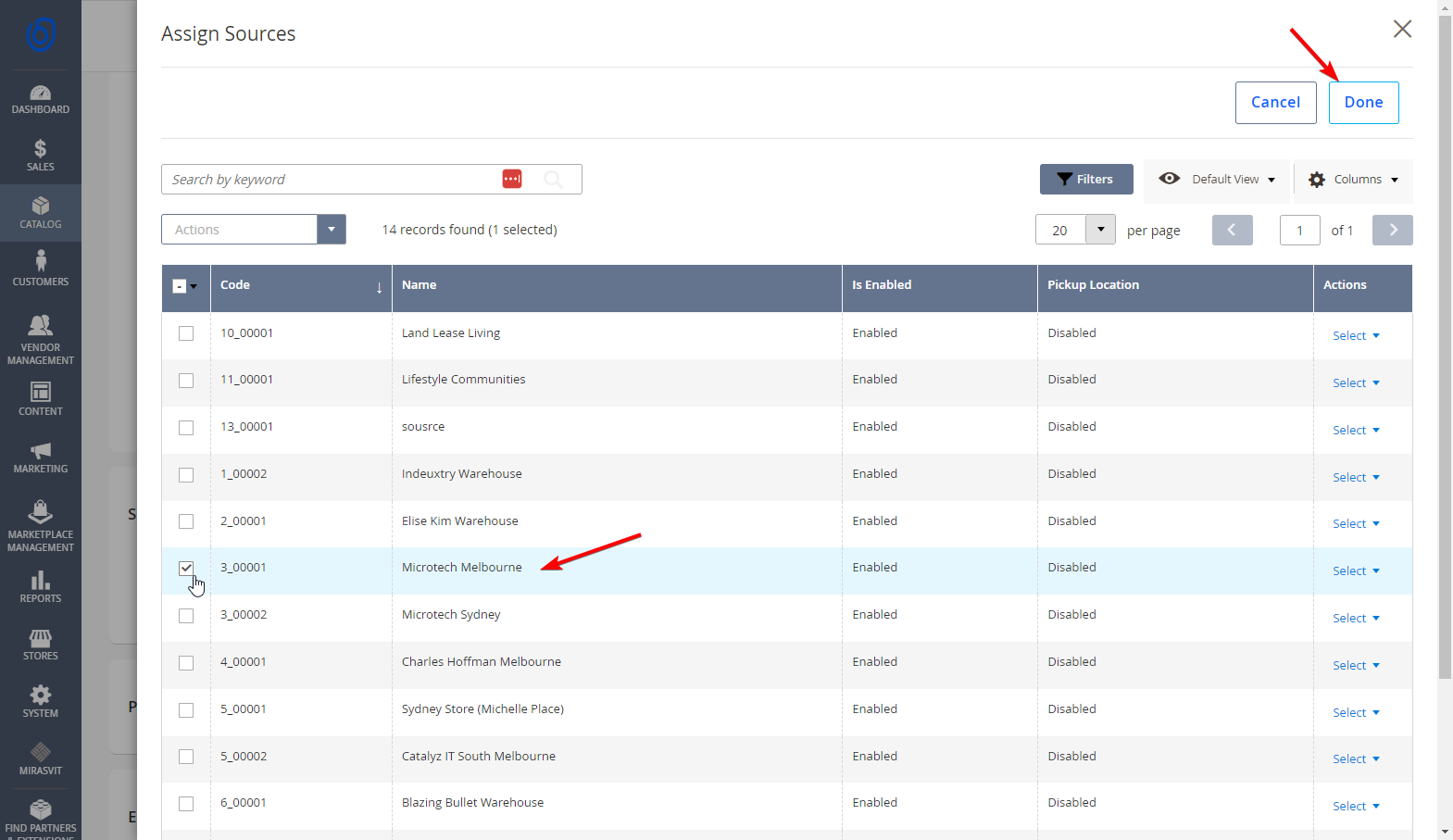The image size is (1453, 840).
Task: Check the Sydney Store (Michelle Place) checkbox
Action: (186, 710)
